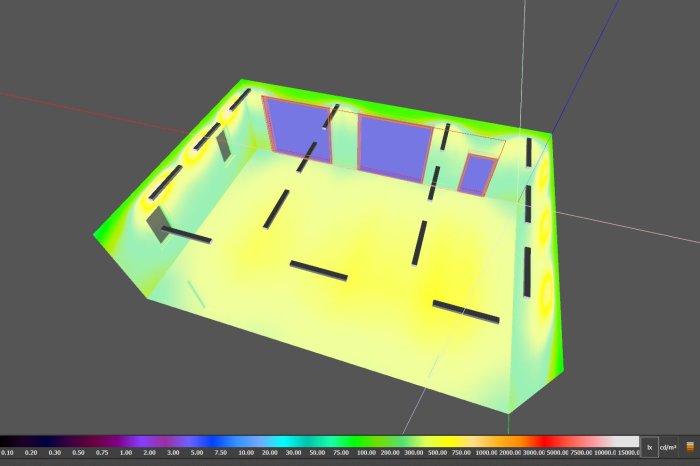700x466 pixels.
Task: Select the 500.00 scale value
Action: click(438, 453)
